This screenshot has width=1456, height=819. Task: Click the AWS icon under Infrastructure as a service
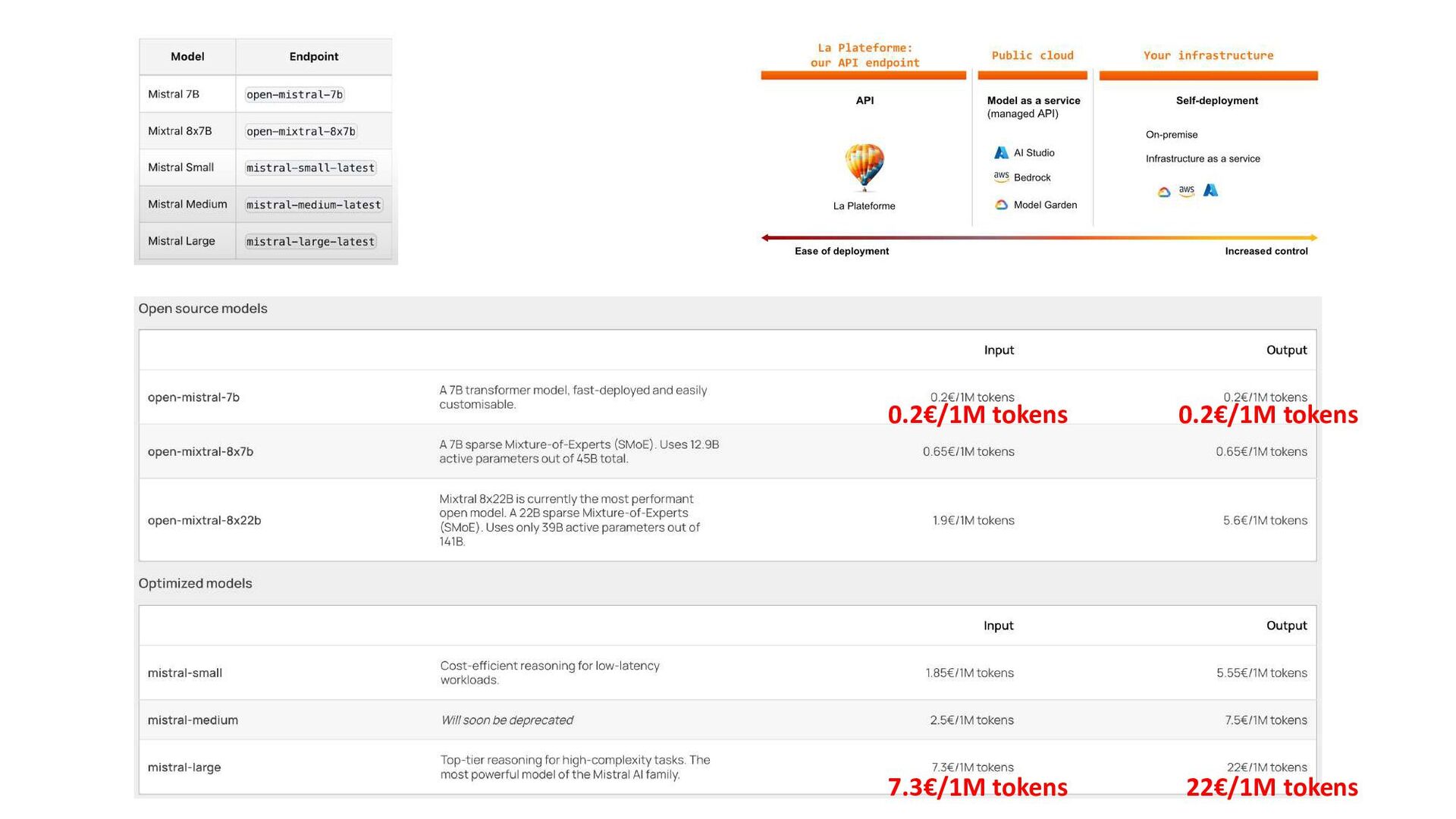(x=1187, y=191)
